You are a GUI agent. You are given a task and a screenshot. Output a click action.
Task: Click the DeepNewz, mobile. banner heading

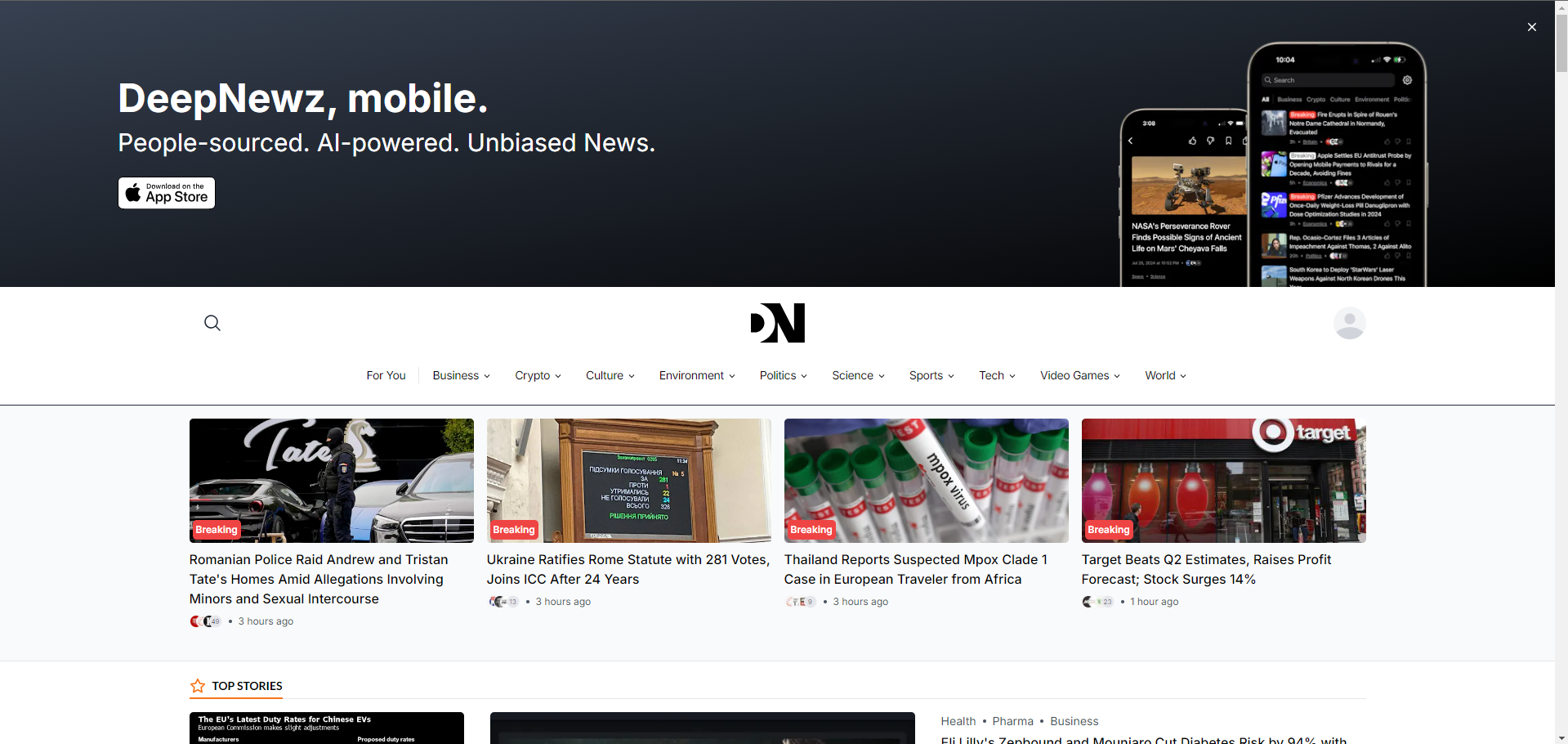303,98
